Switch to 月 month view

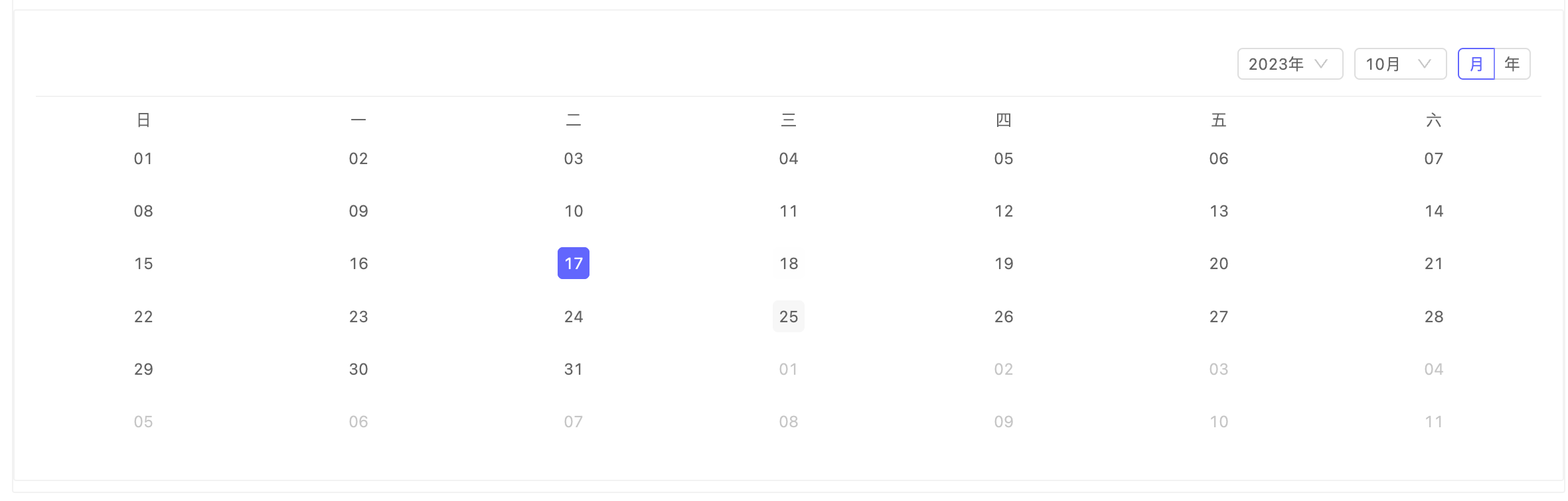[1476, 64]
